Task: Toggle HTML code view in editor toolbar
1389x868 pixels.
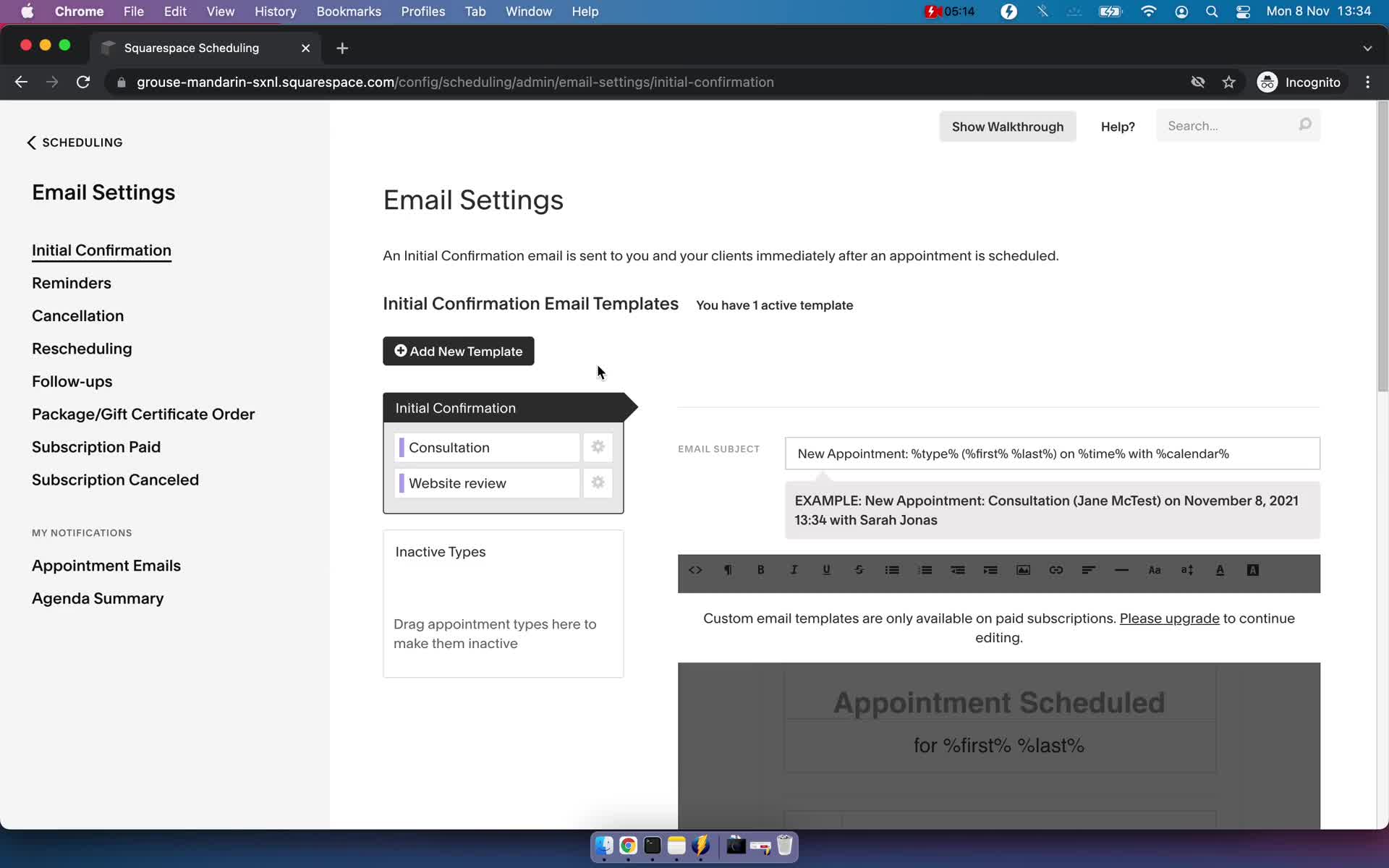Action: tap(695, 570)
